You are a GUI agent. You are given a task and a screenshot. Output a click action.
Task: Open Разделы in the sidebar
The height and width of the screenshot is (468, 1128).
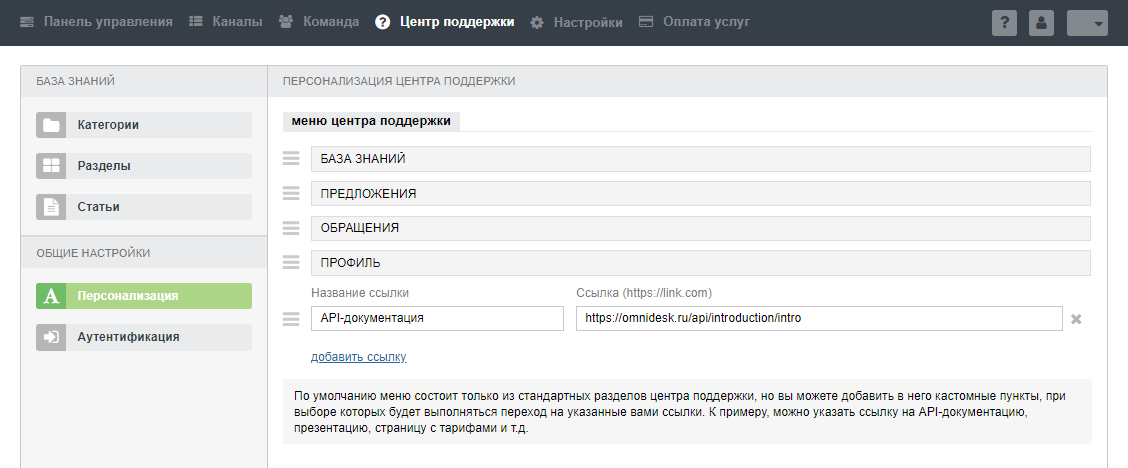click(x=144, y=166)
